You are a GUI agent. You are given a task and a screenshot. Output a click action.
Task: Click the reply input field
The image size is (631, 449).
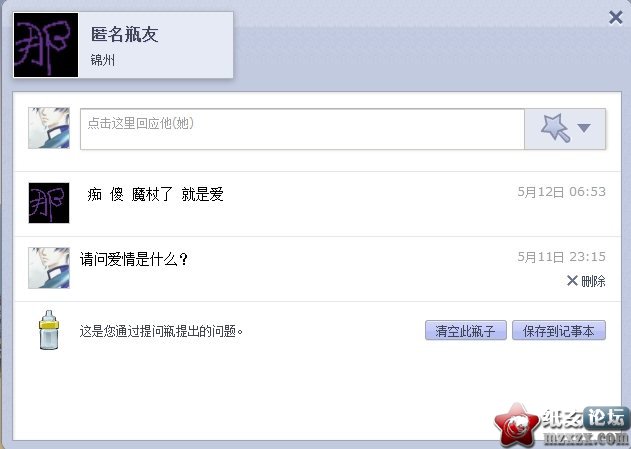302,129
